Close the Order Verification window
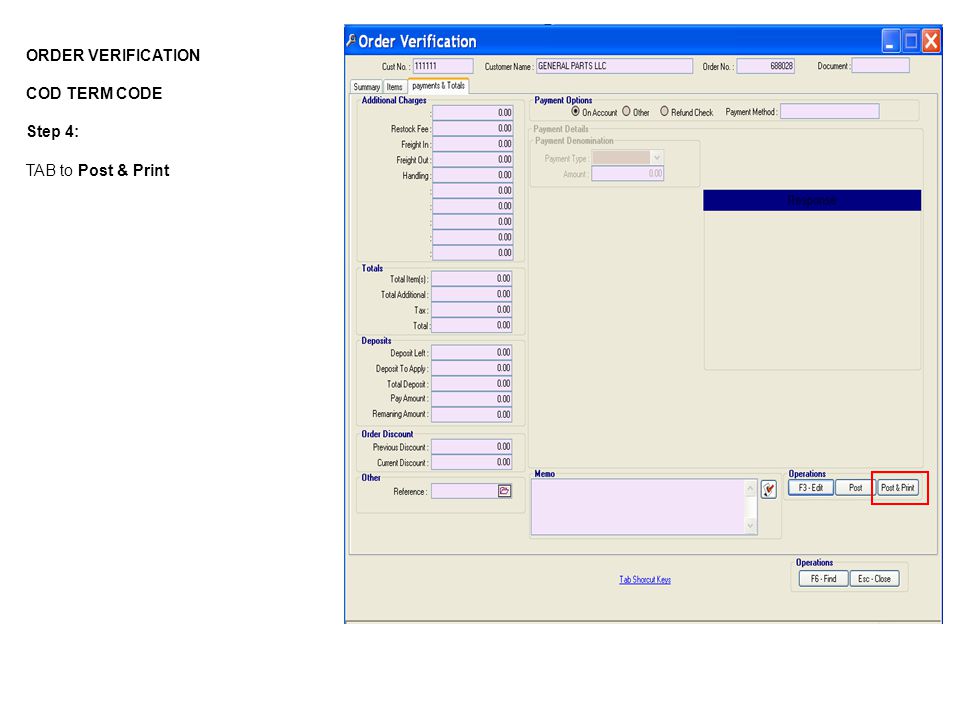 pos(931,41)
